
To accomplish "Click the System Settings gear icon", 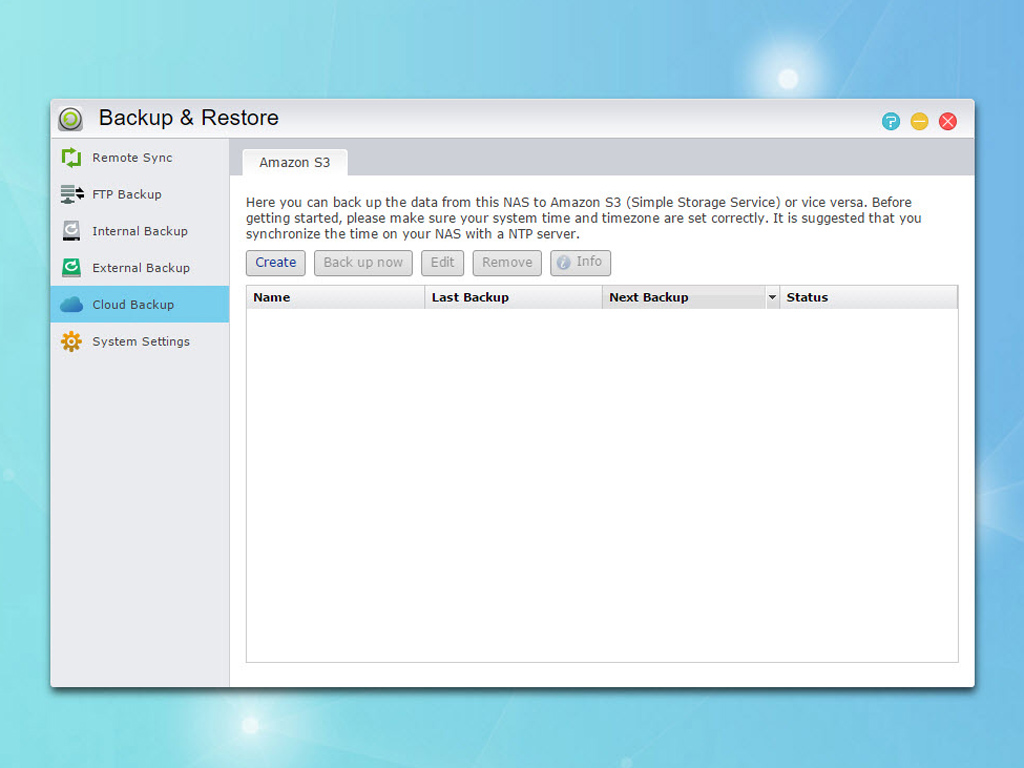I will (71, 341).
